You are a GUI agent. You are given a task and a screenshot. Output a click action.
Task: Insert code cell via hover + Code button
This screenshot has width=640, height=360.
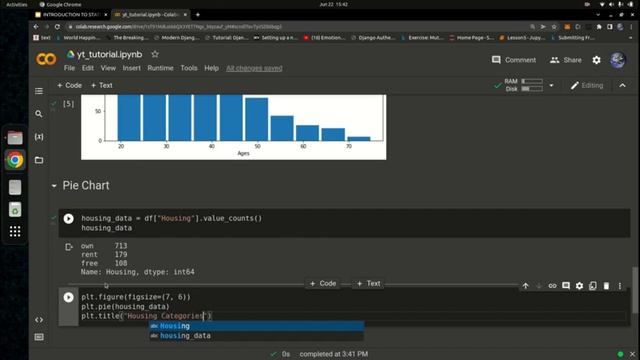click(323, 283)
